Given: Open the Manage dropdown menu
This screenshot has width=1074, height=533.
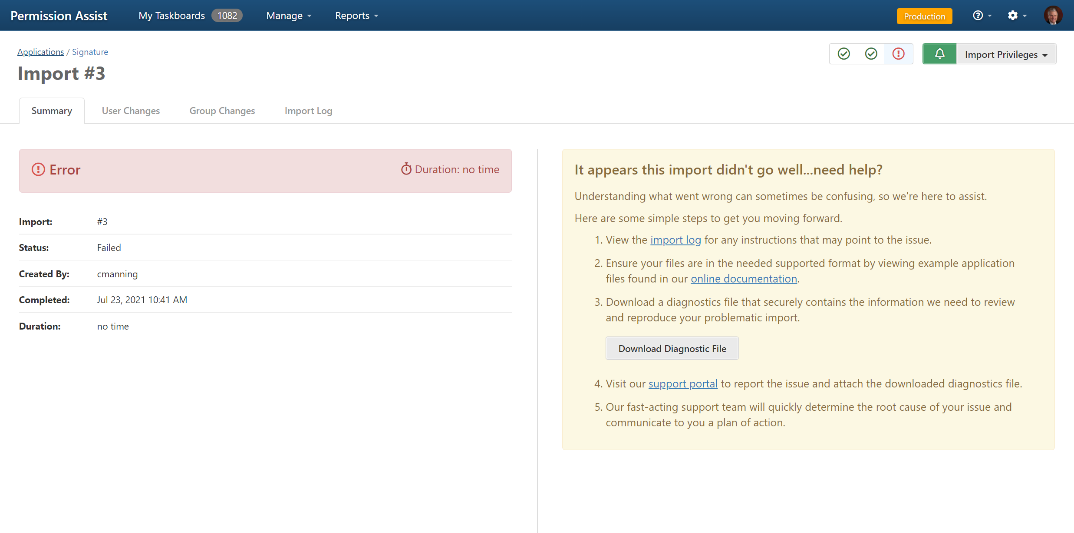Looking at the screenshot, I should coord(289,16).
